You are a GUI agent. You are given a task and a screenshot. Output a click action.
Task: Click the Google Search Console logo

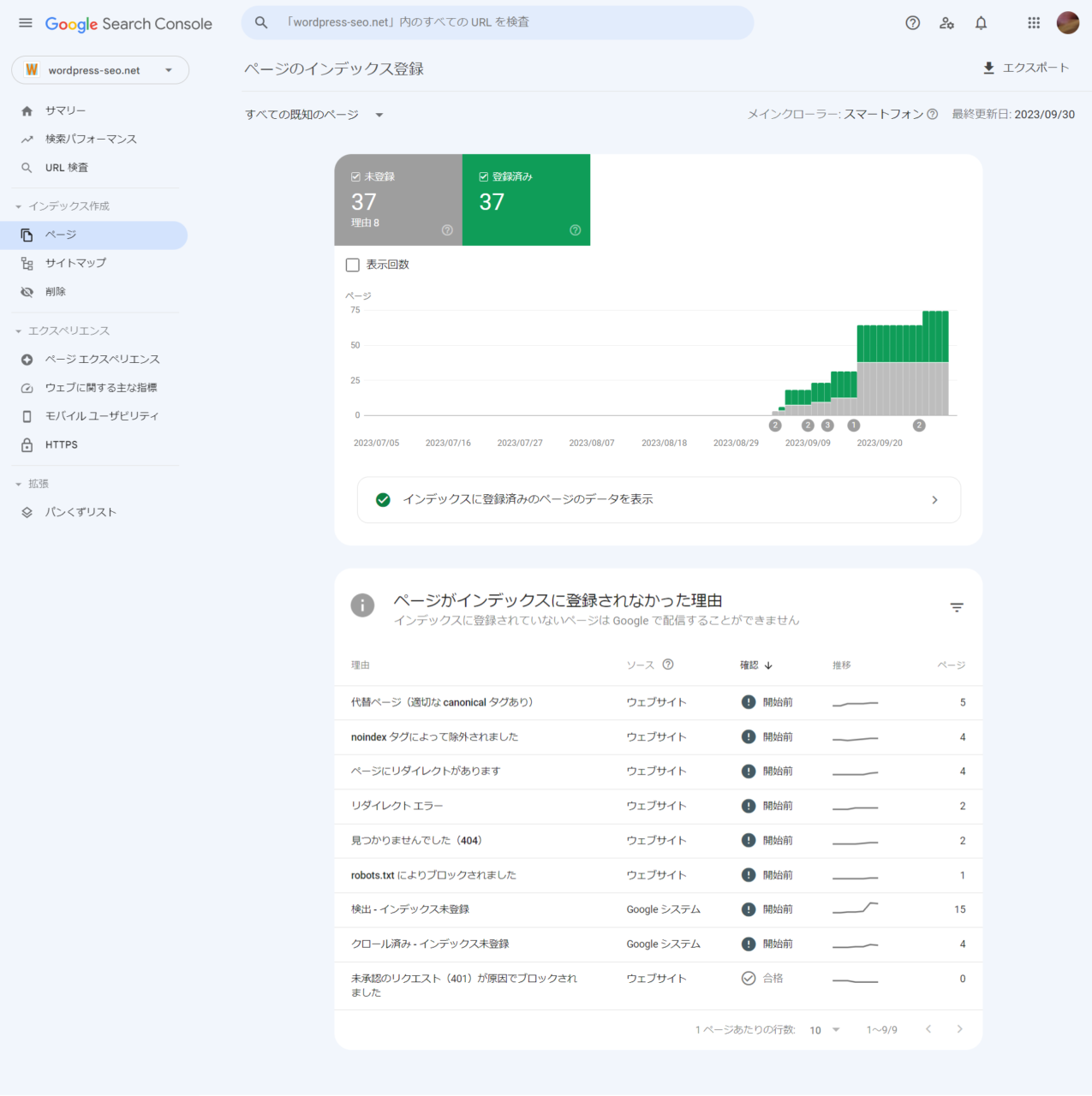click(128, 24)
